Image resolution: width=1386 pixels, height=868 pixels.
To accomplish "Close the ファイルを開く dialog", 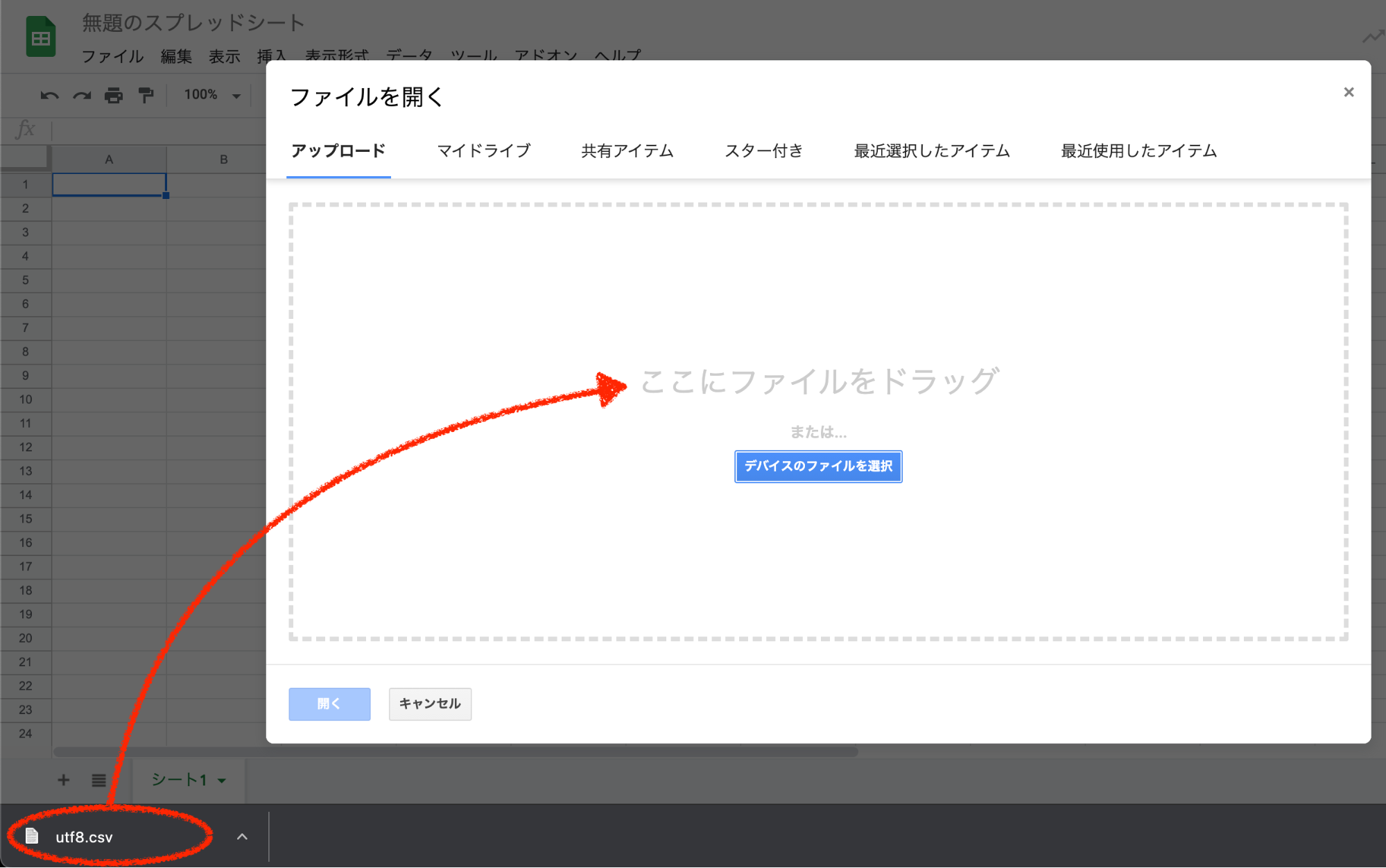I will pos(1349,92).
